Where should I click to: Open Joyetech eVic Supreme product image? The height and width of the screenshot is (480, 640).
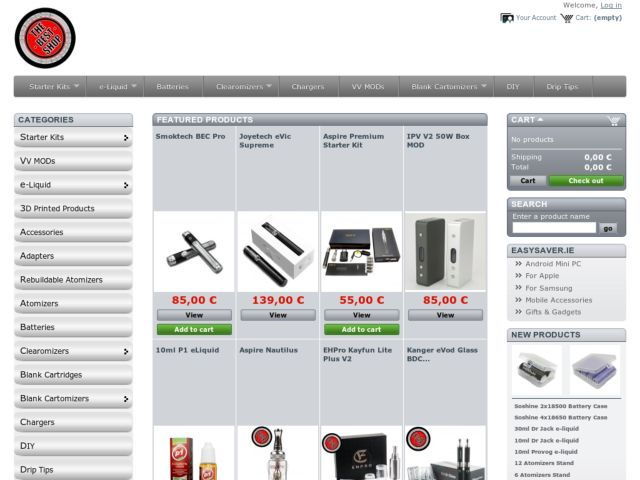pyautogui.click(x=278, y=251)
